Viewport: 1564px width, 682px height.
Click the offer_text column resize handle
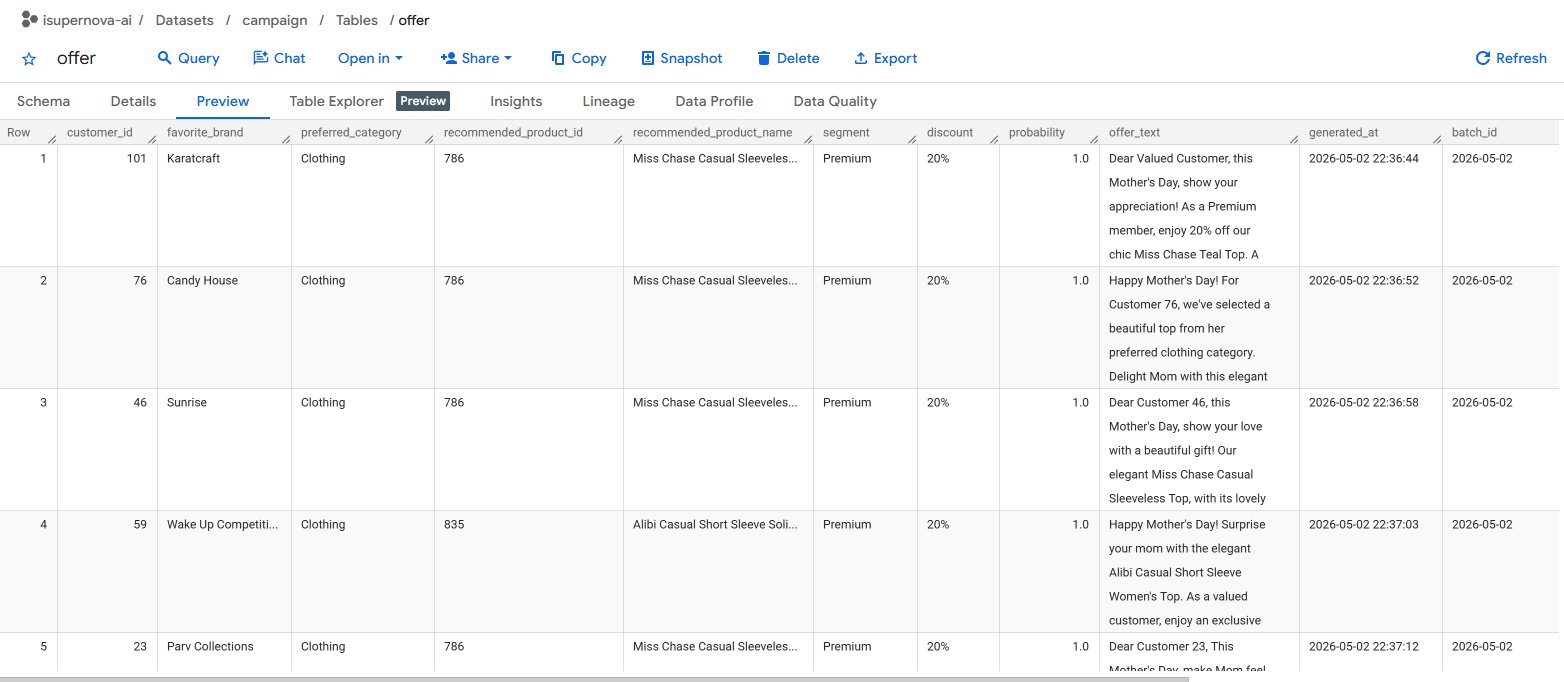tap(1293, 139)
